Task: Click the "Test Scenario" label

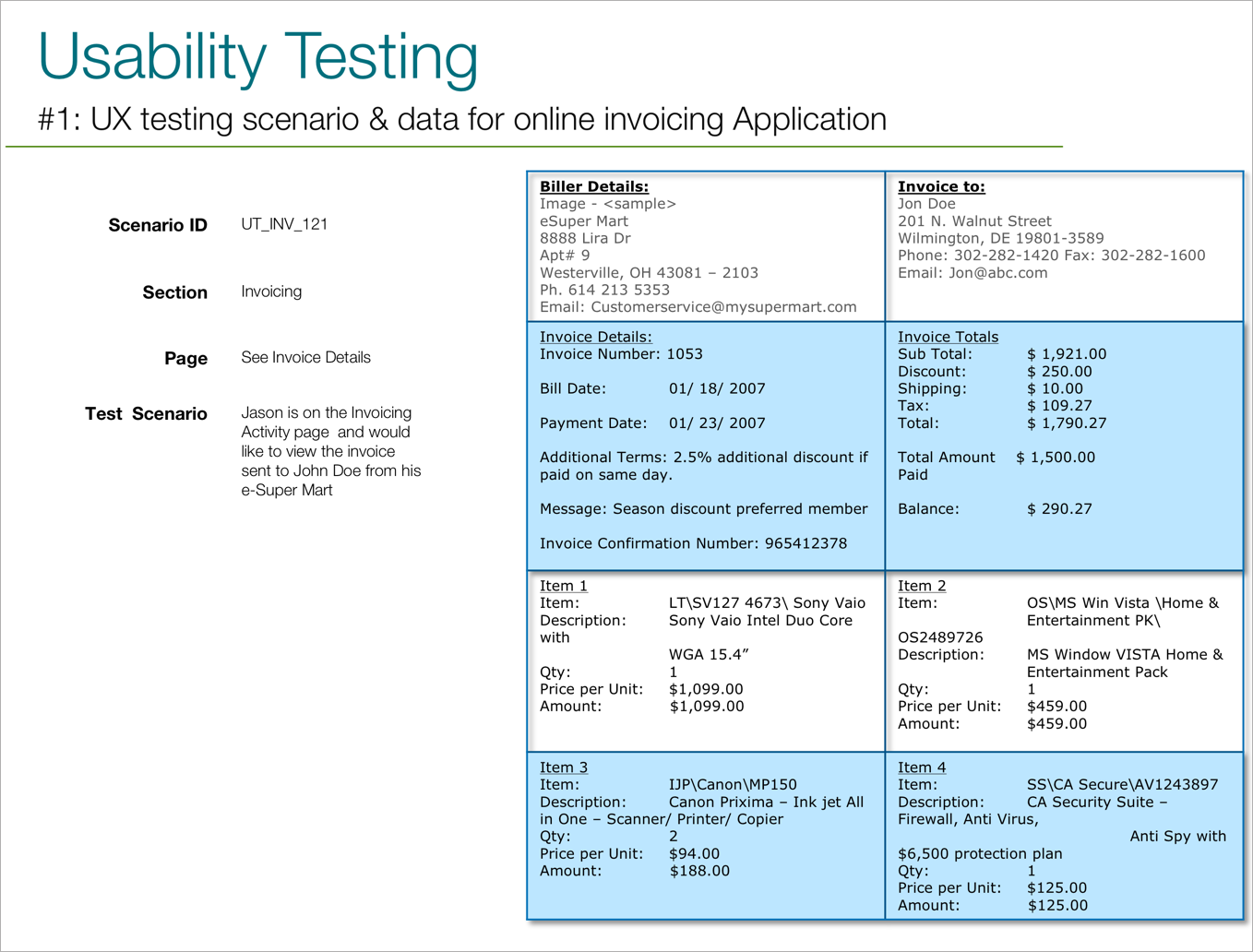Action: pyautogui.click(x=146, y=413)
